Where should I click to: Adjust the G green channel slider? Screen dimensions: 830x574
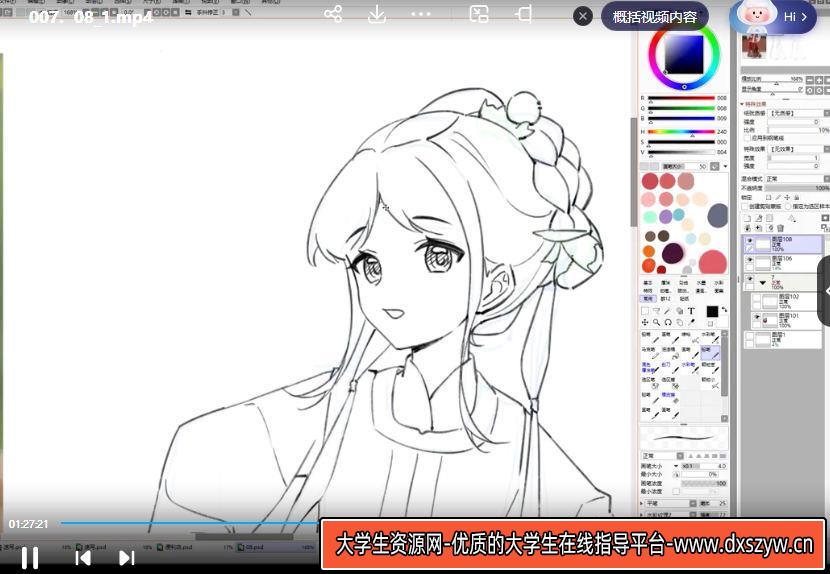tap(682, 108)
